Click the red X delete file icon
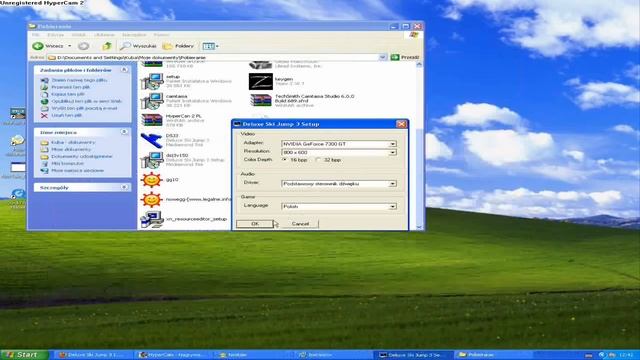This screenshot has width=640, height=360. [44, 116]
